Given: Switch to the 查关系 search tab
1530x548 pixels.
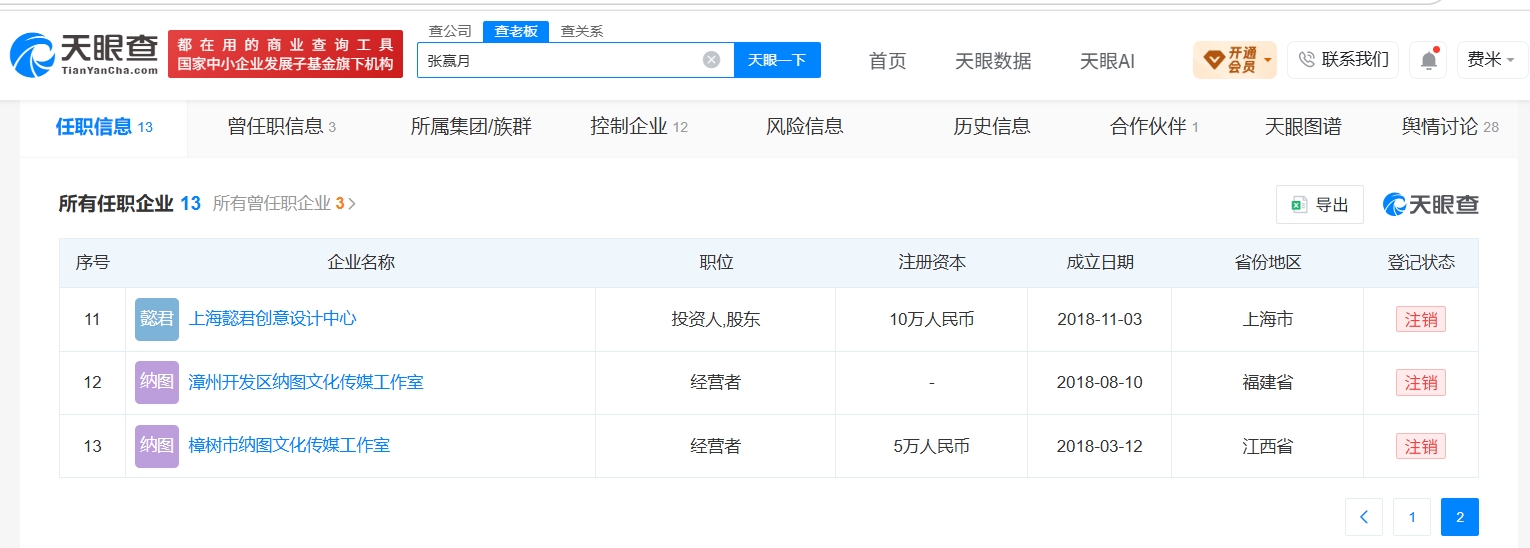Looking at the screenshot, I should [x=581, y=31].
